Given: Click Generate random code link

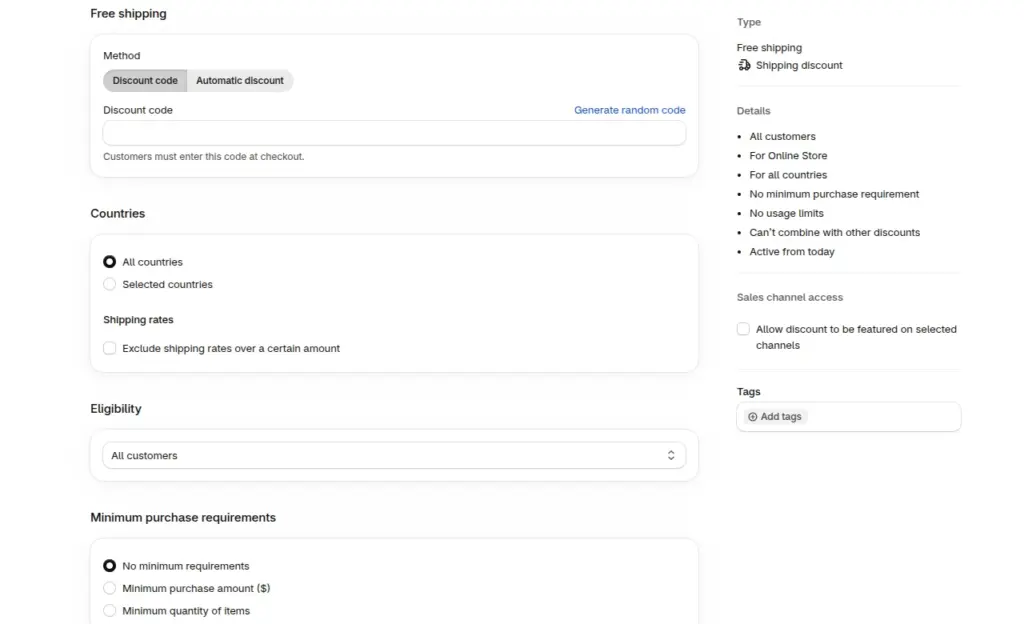Looking at the screenshot, I should (630, 110).
